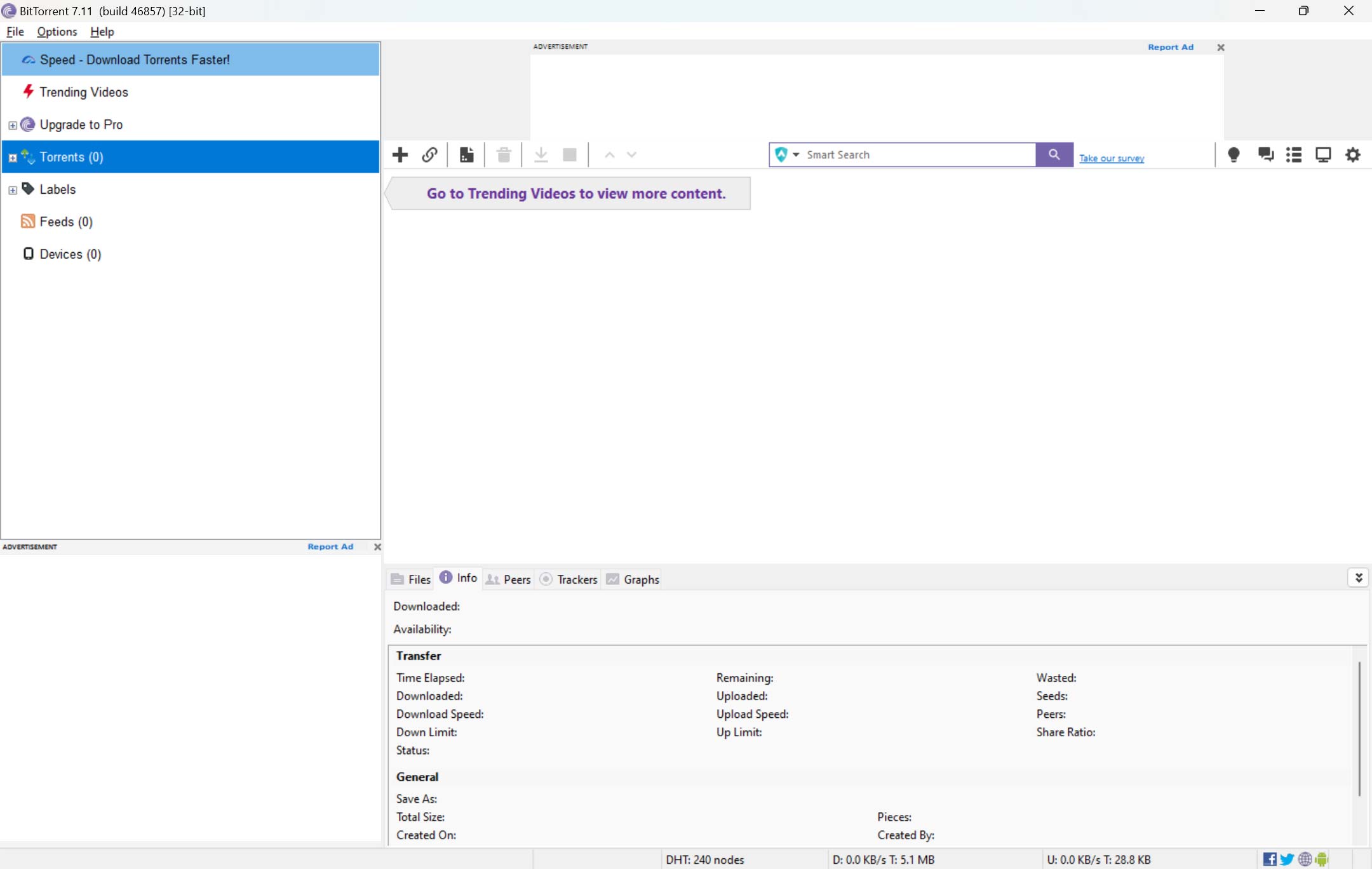Viewport: 1372px width, 869px height.
Task: Click Move Down Queue arrow
Action: 631,155
